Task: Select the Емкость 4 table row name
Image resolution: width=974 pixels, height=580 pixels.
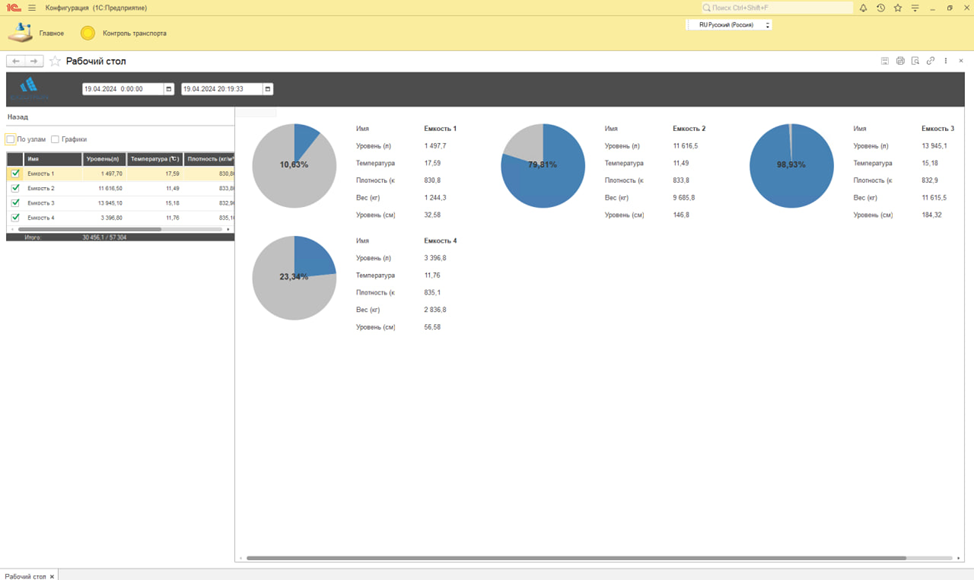Action: pyautogui.click(x=41, y=218)
